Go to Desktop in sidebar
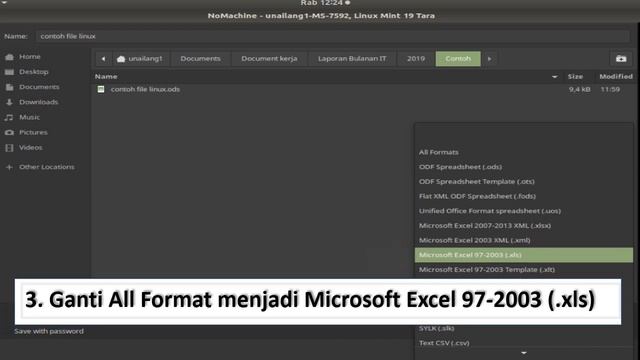 (x=33, y=72)
